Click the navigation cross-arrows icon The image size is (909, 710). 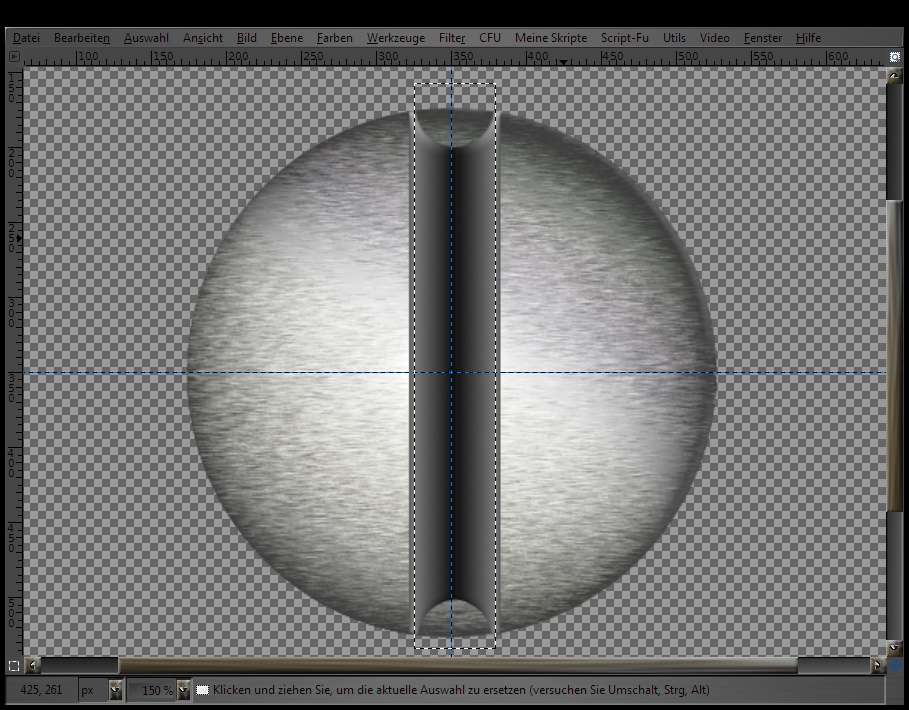pyautogui.click(x=895, y=665)
